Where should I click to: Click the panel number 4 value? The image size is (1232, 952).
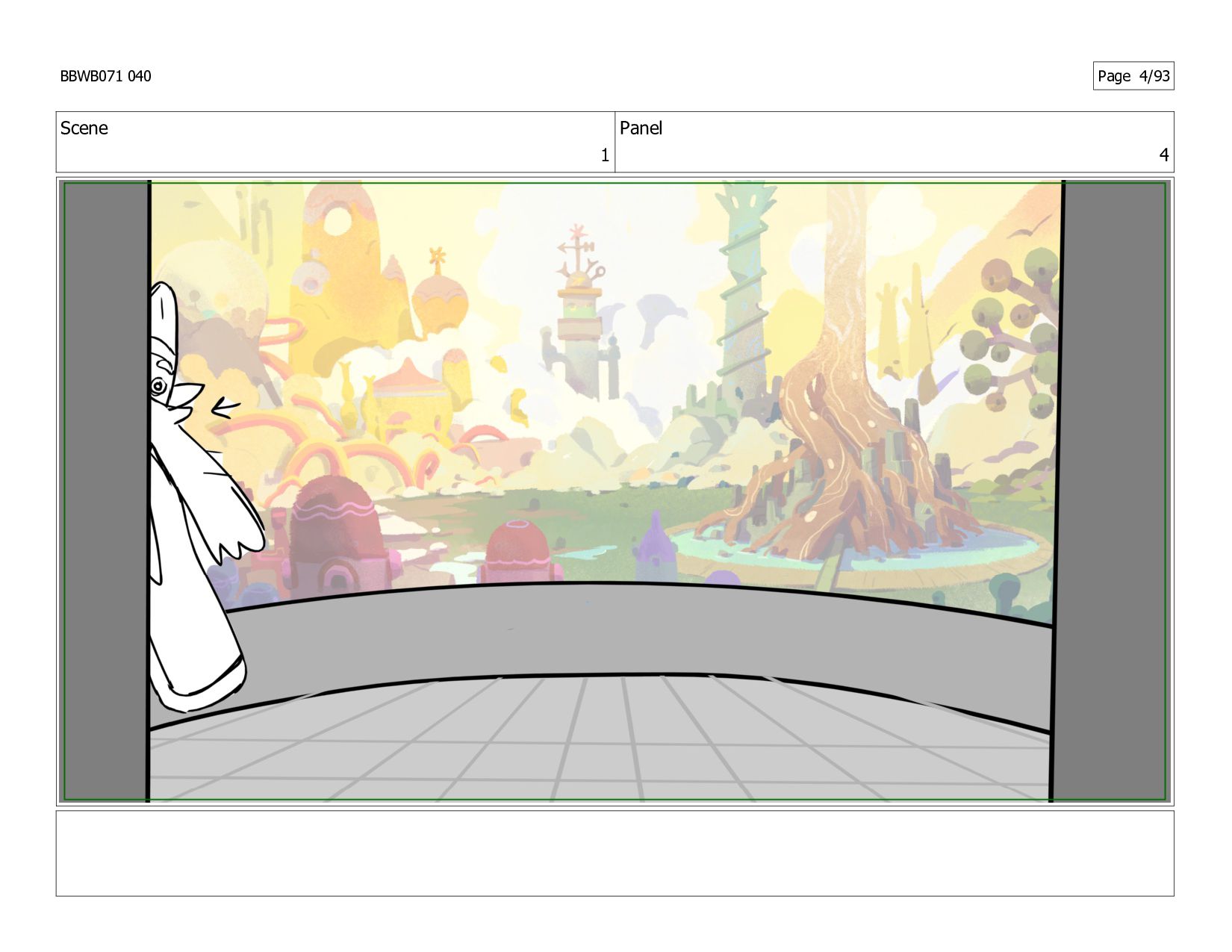point(1163,155)
